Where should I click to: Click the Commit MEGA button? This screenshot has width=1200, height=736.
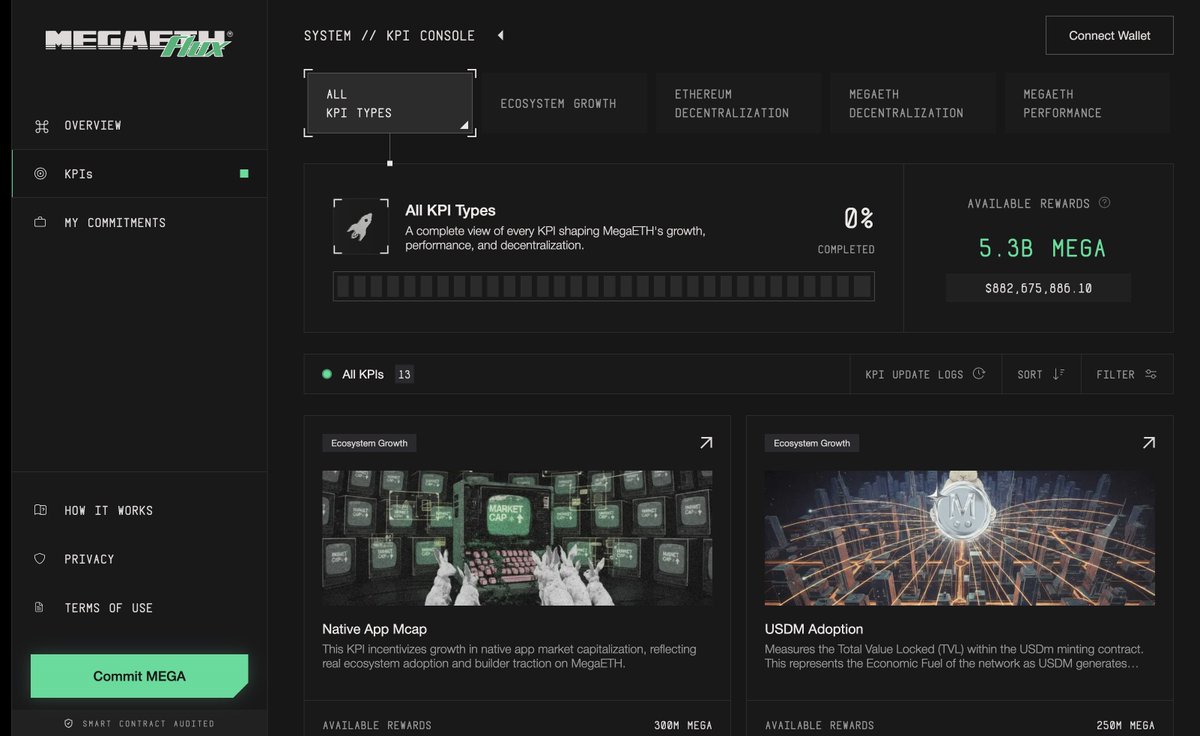139,676
